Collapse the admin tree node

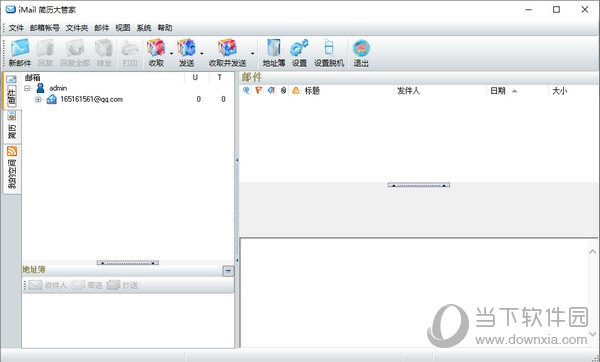pos(27,88)
